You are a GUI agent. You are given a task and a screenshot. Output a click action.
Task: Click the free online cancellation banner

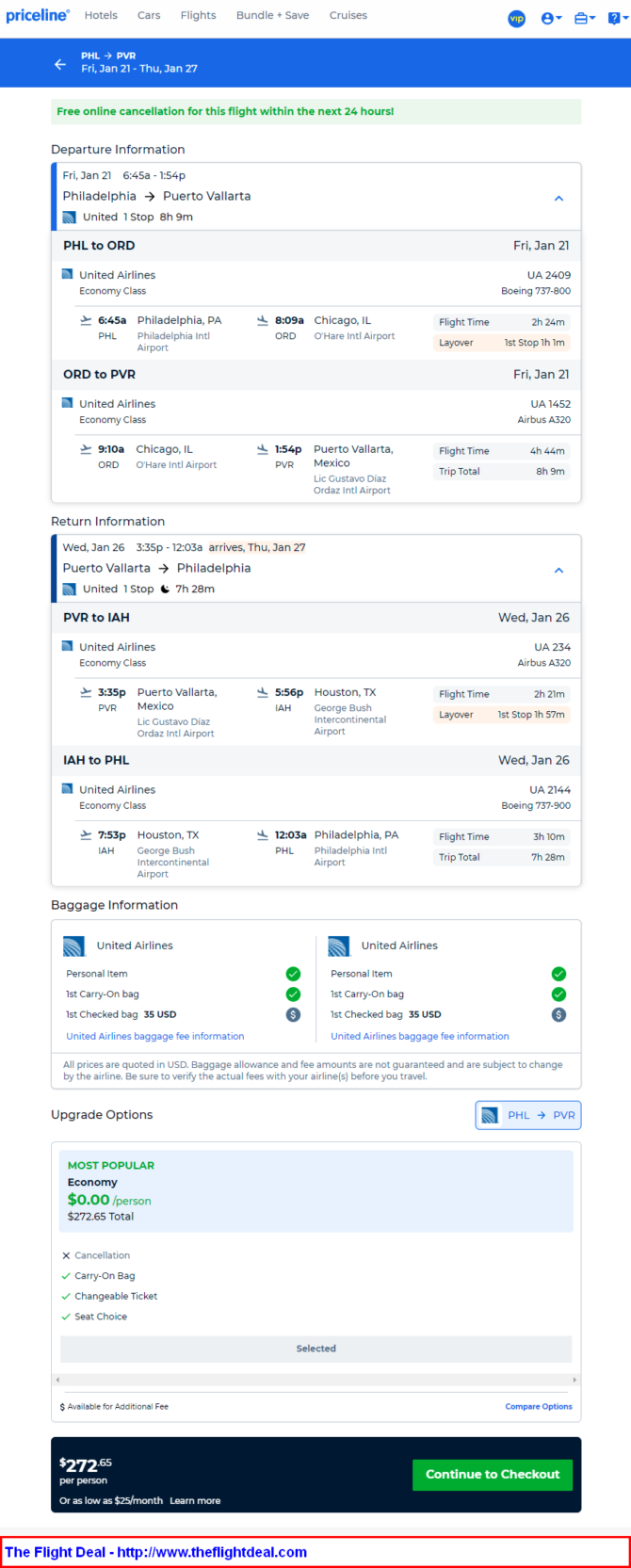[315, 111]
